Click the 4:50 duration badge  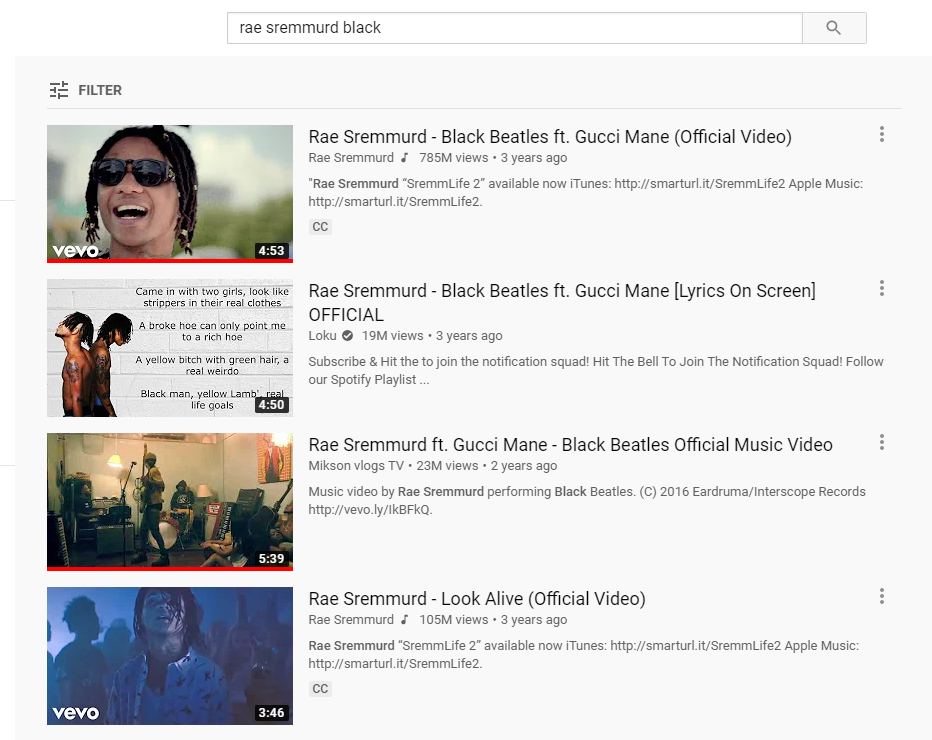[272, 405]
